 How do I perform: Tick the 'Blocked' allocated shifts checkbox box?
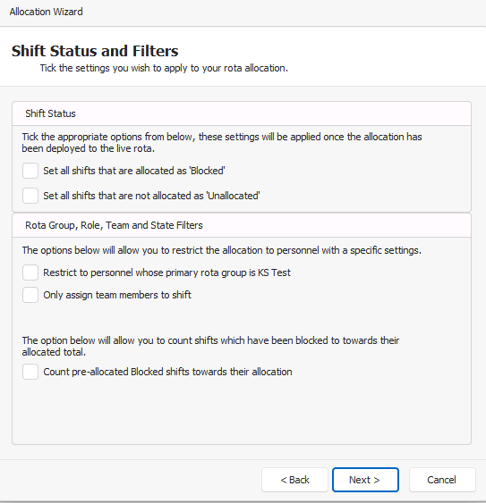(30, 171)
